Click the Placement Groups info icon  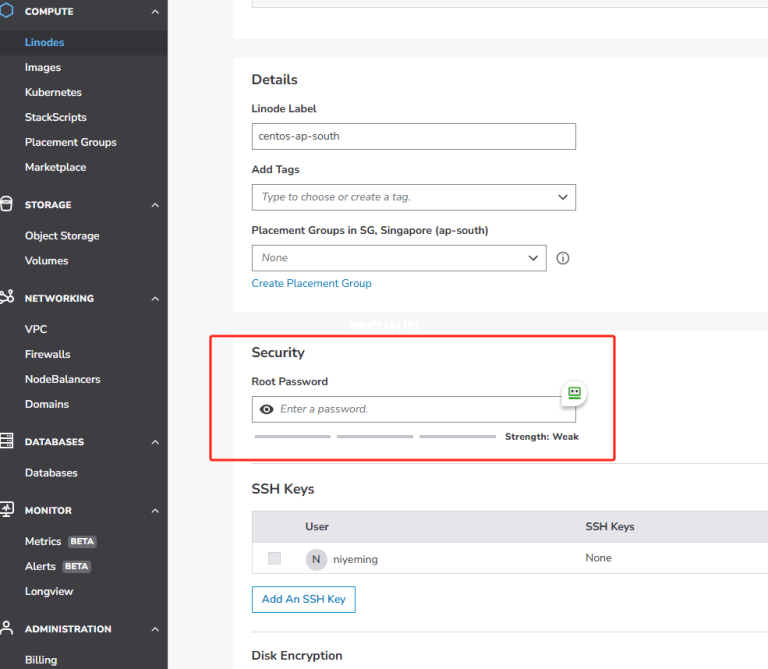(x=563, y=258)
